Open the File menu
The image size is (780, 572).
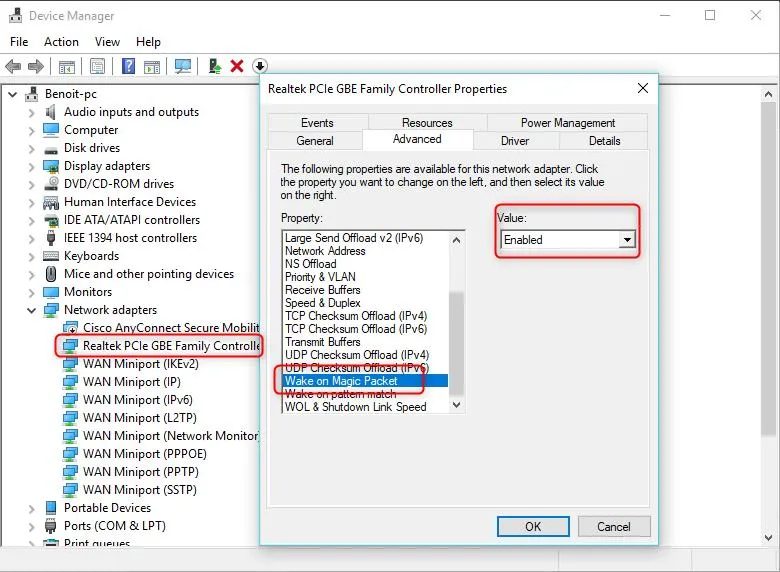(x=19, y=42)
